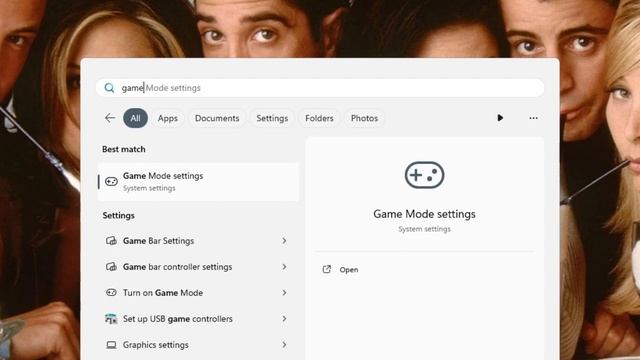Click the controller icon beside Game Mode settings
The width and height of the screenshot is (640, 360).
111,181
